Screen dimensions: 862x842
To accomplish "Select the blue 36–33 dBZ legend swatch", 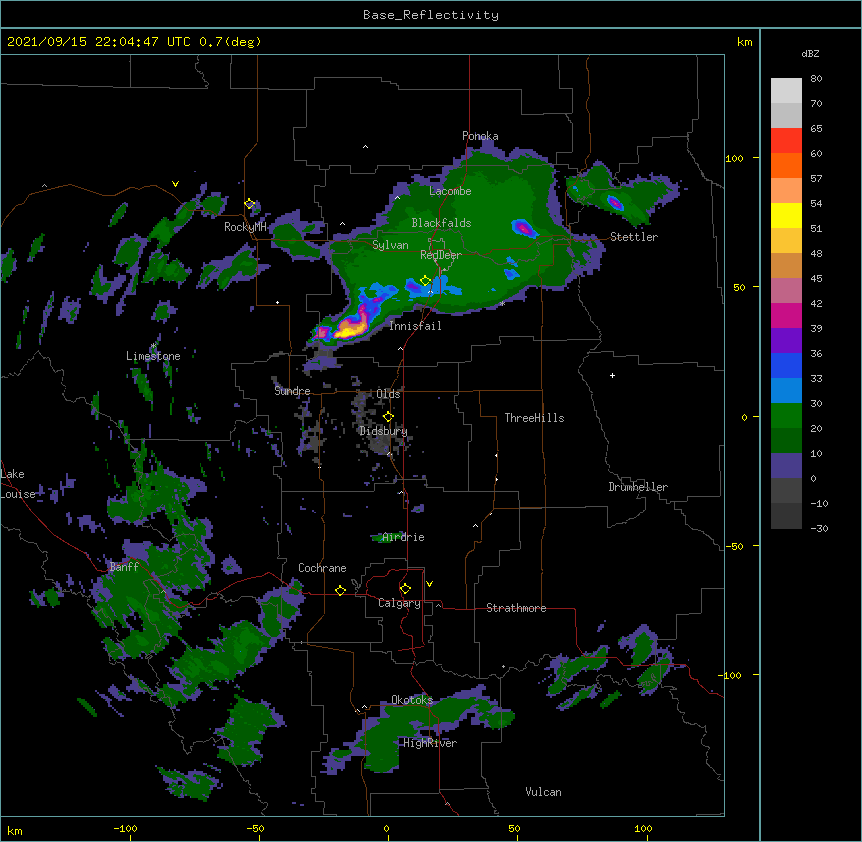I will point(786,365).
